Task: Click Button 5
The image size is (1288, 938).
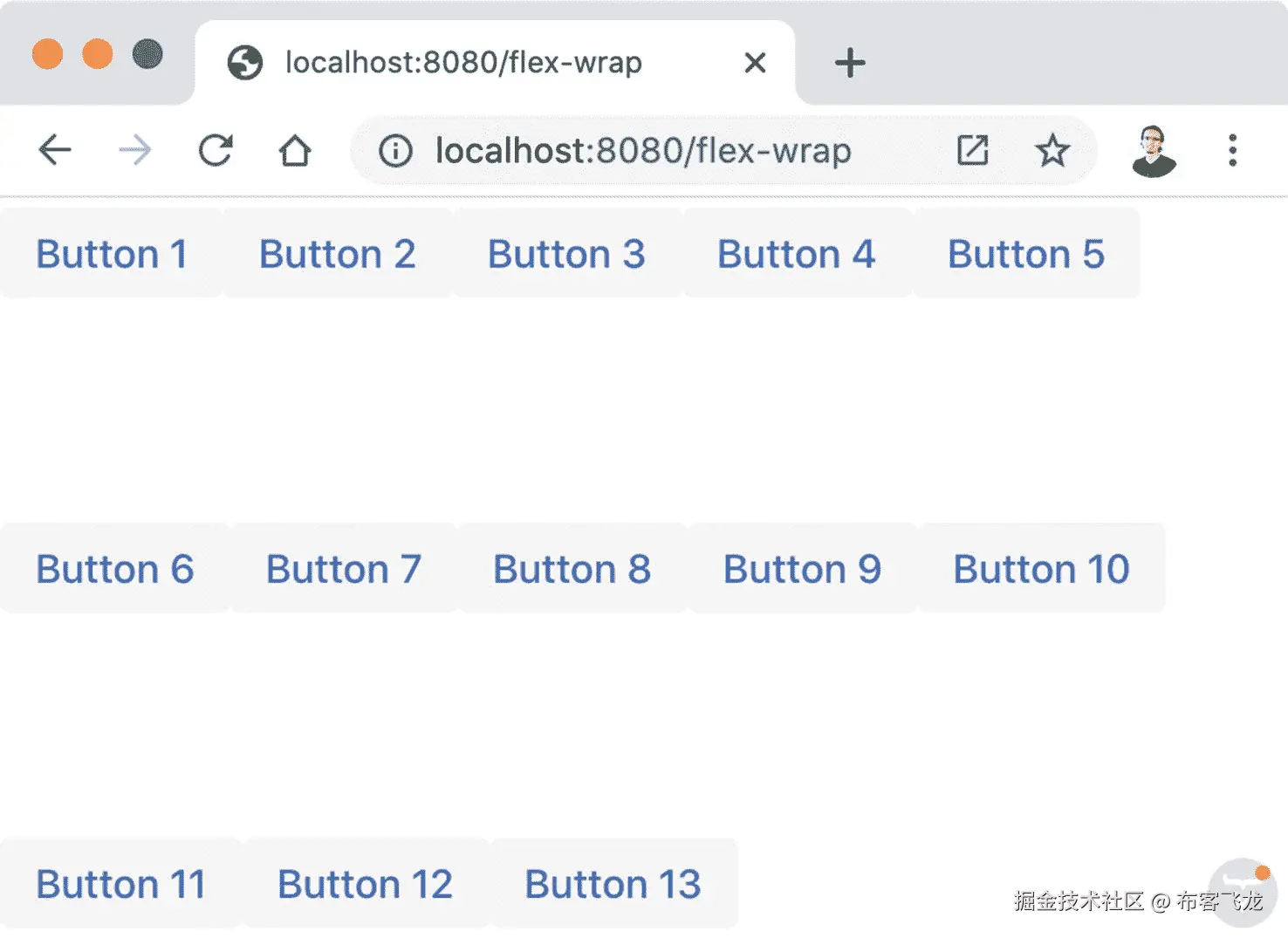Action: coord(1026,254)
